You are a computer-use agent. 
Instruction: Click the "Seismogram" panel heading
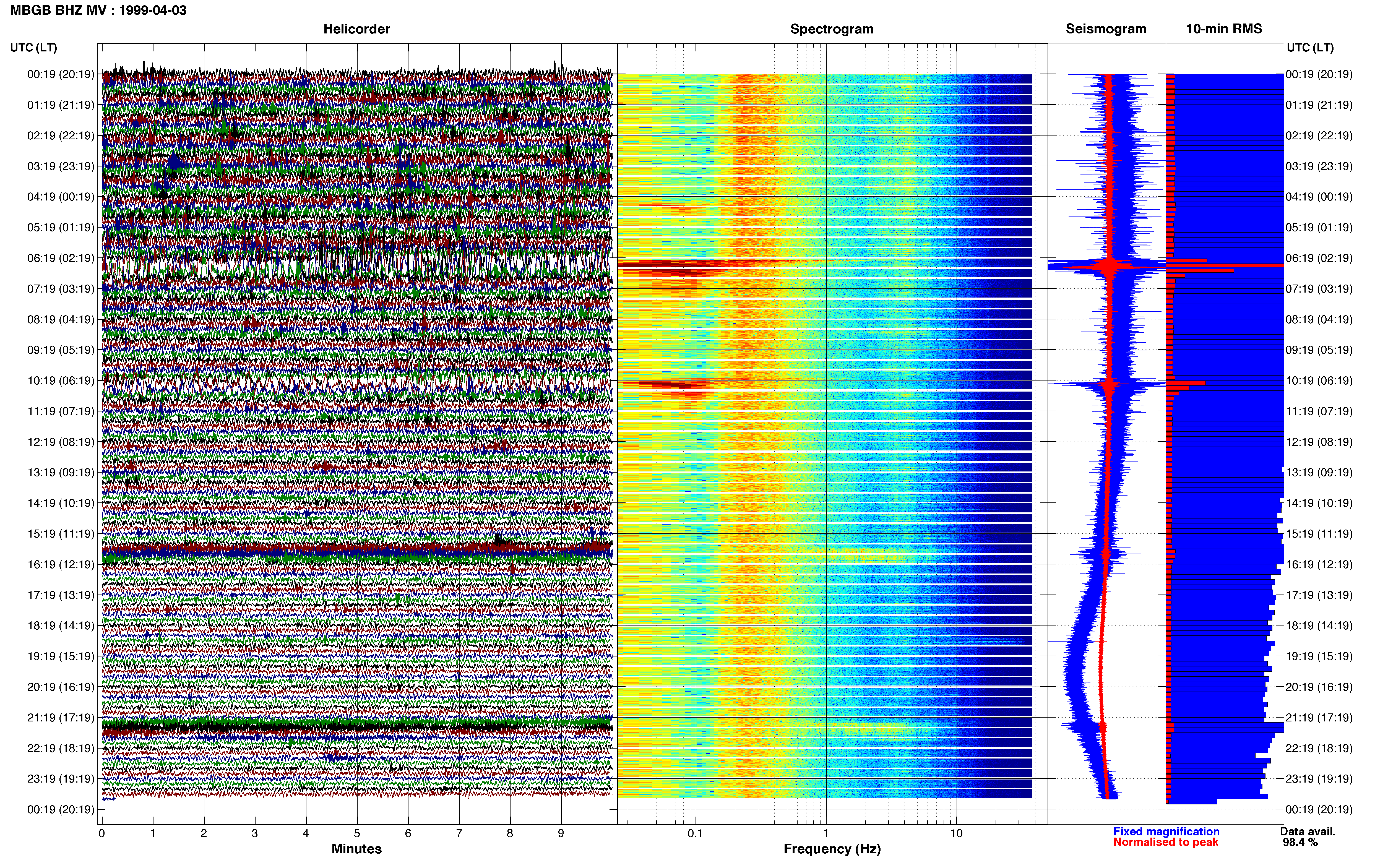(x=1106, y=29)
